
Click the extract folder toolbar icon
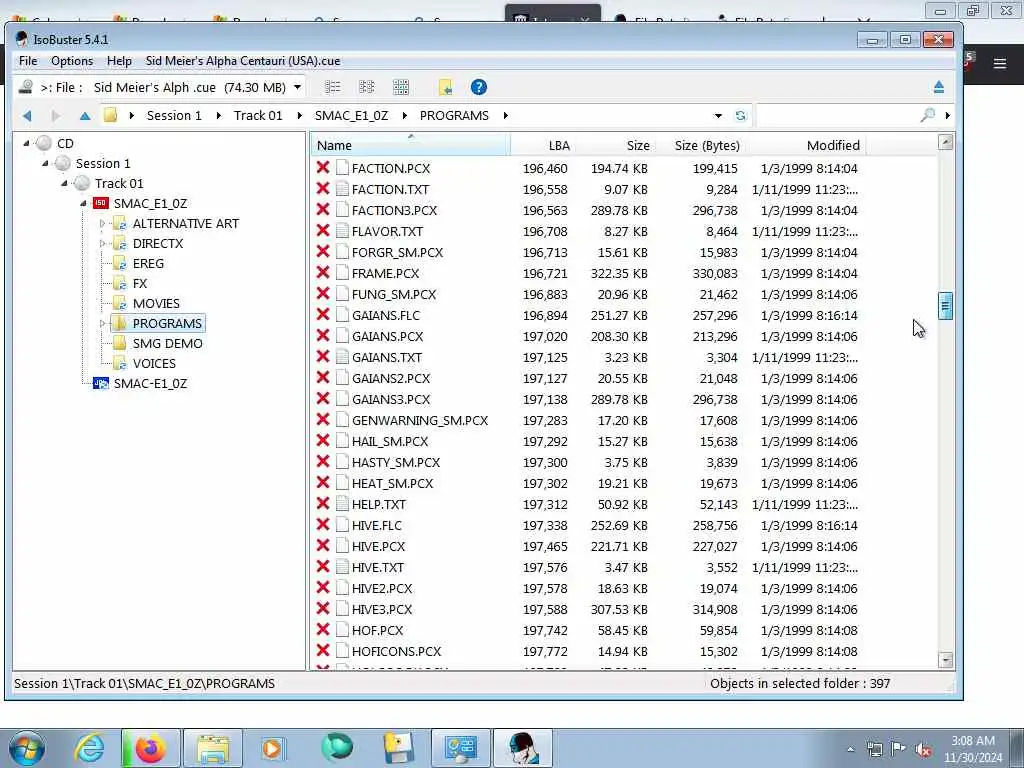tap(445, 87)
